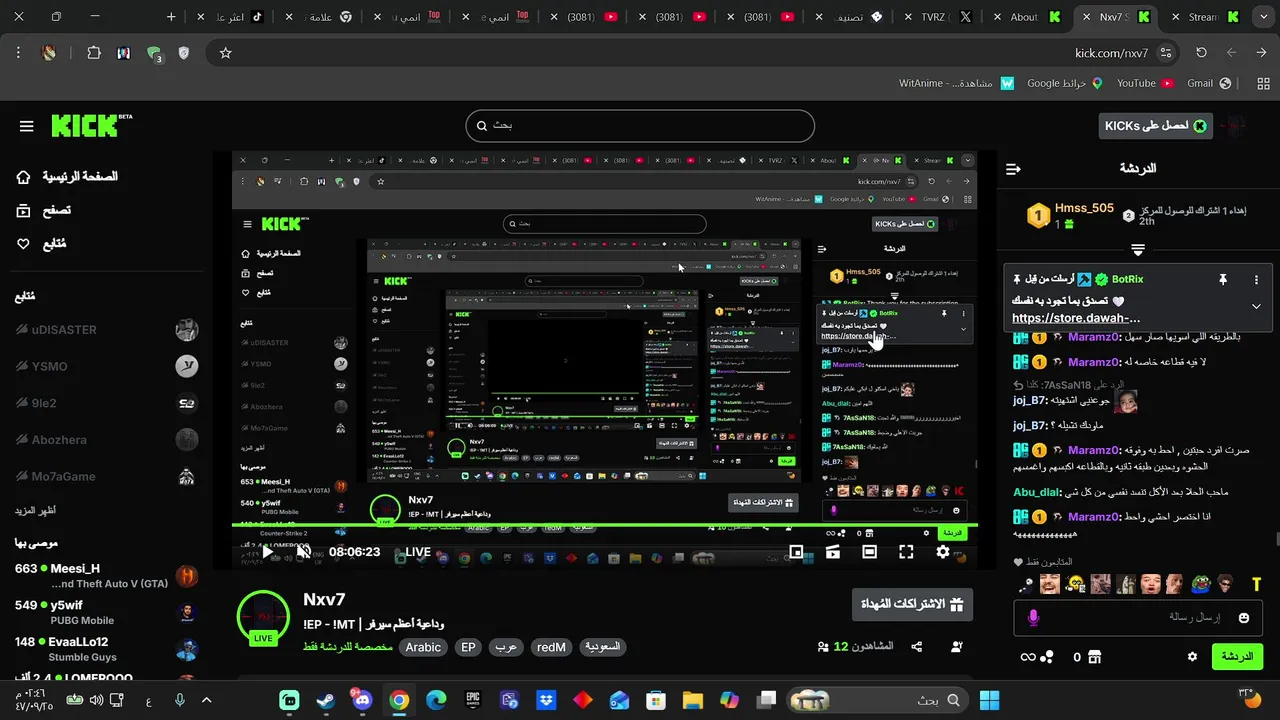Select the Pepe frog emote
1280x720 pixels.
pyautogui.click(x=1201, y=584)
